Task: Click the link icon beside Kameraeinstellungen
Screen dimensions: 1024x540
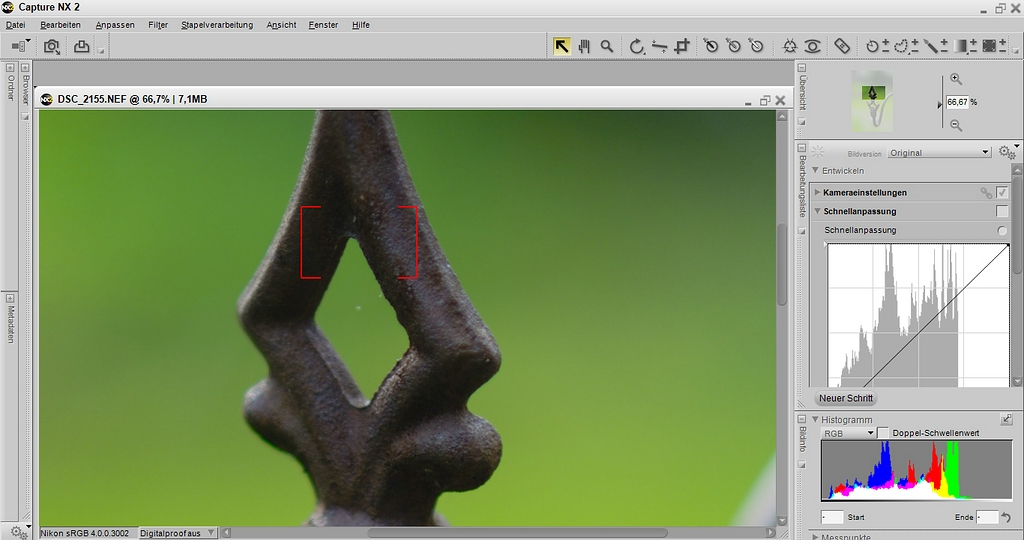Action: tap(986, 193)
